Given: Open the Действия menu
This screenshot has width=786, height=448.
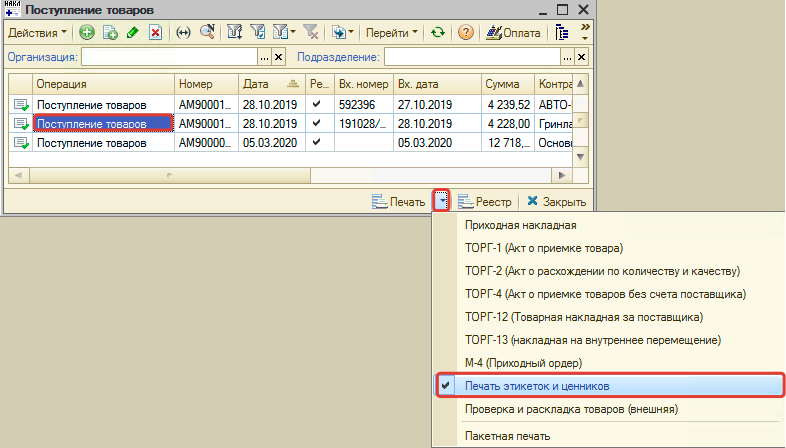Looking at the screenshot, I should click(37, 33).
